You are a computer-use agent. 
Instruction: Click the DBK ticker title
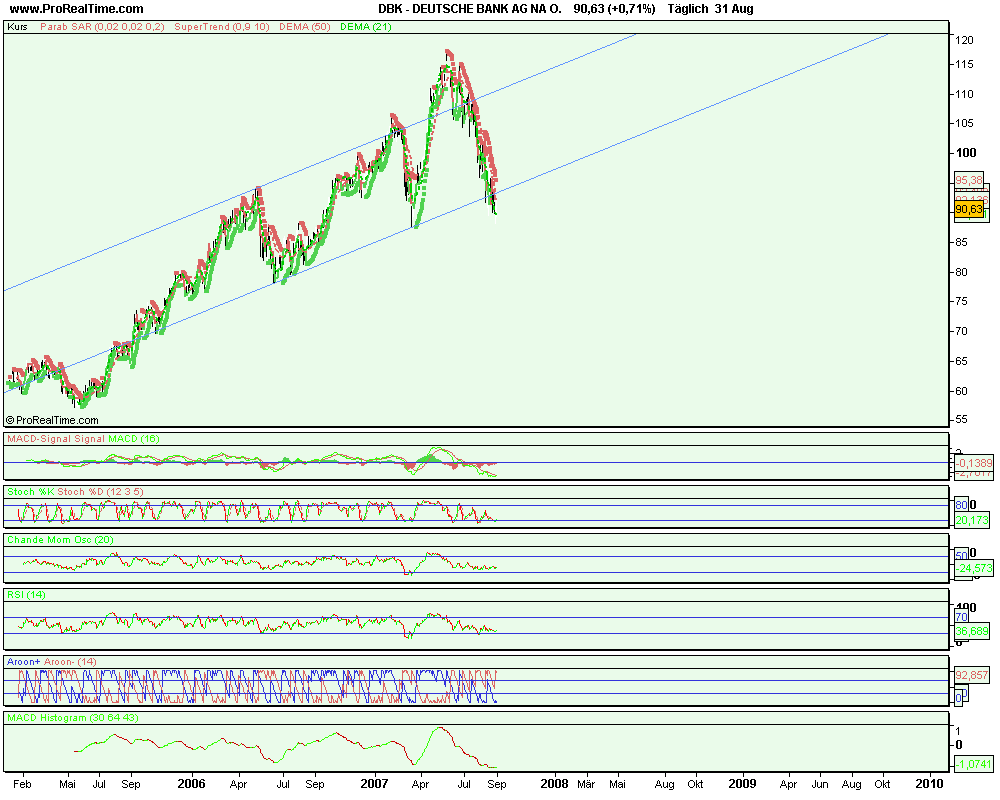pyautogui.click(x=388, y=9)
